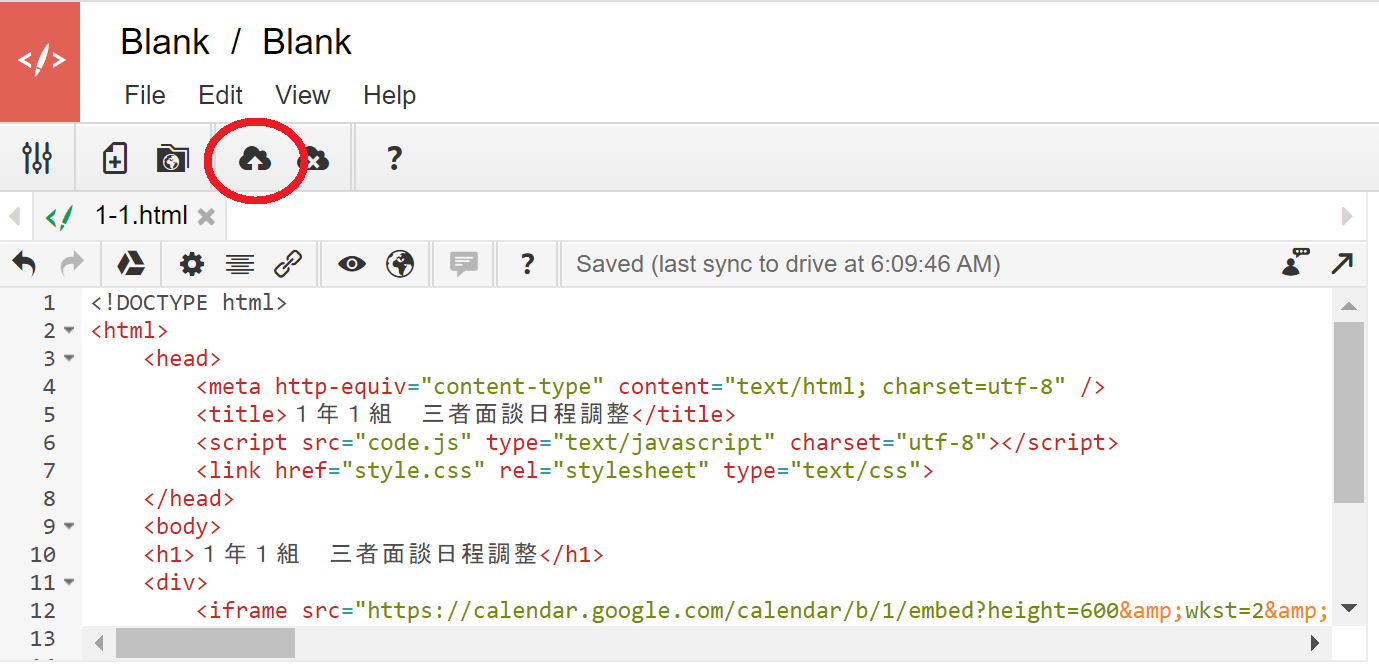Click the chain link icon
This screenshot has height=672, width=1379.
click(x=288, y=264)
